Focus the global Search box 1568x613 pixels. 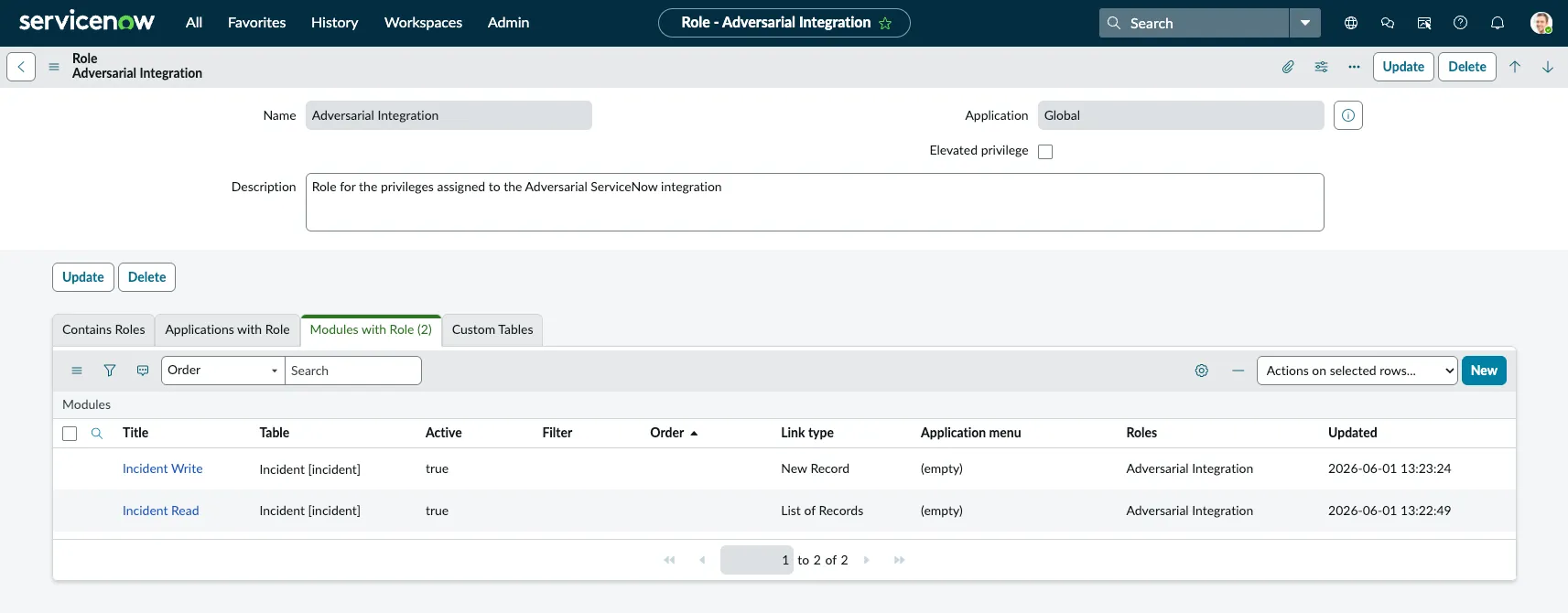[x=1194, y=23]
